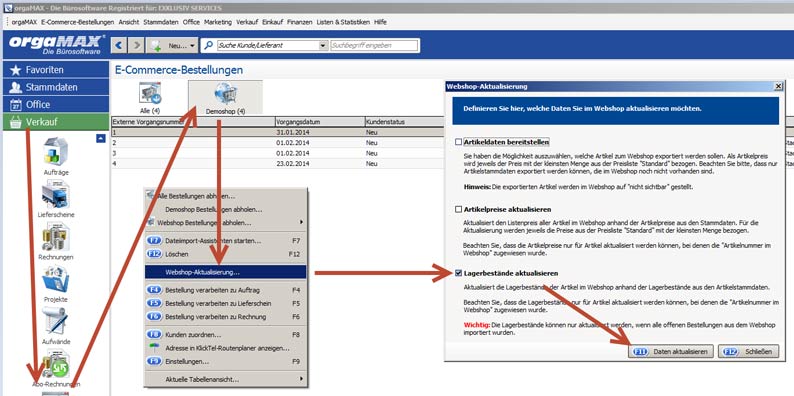Click the Daten aktualisieren button
Image resolution: width=794 pixels, height=396 pixels.
[x=671, y=351]
